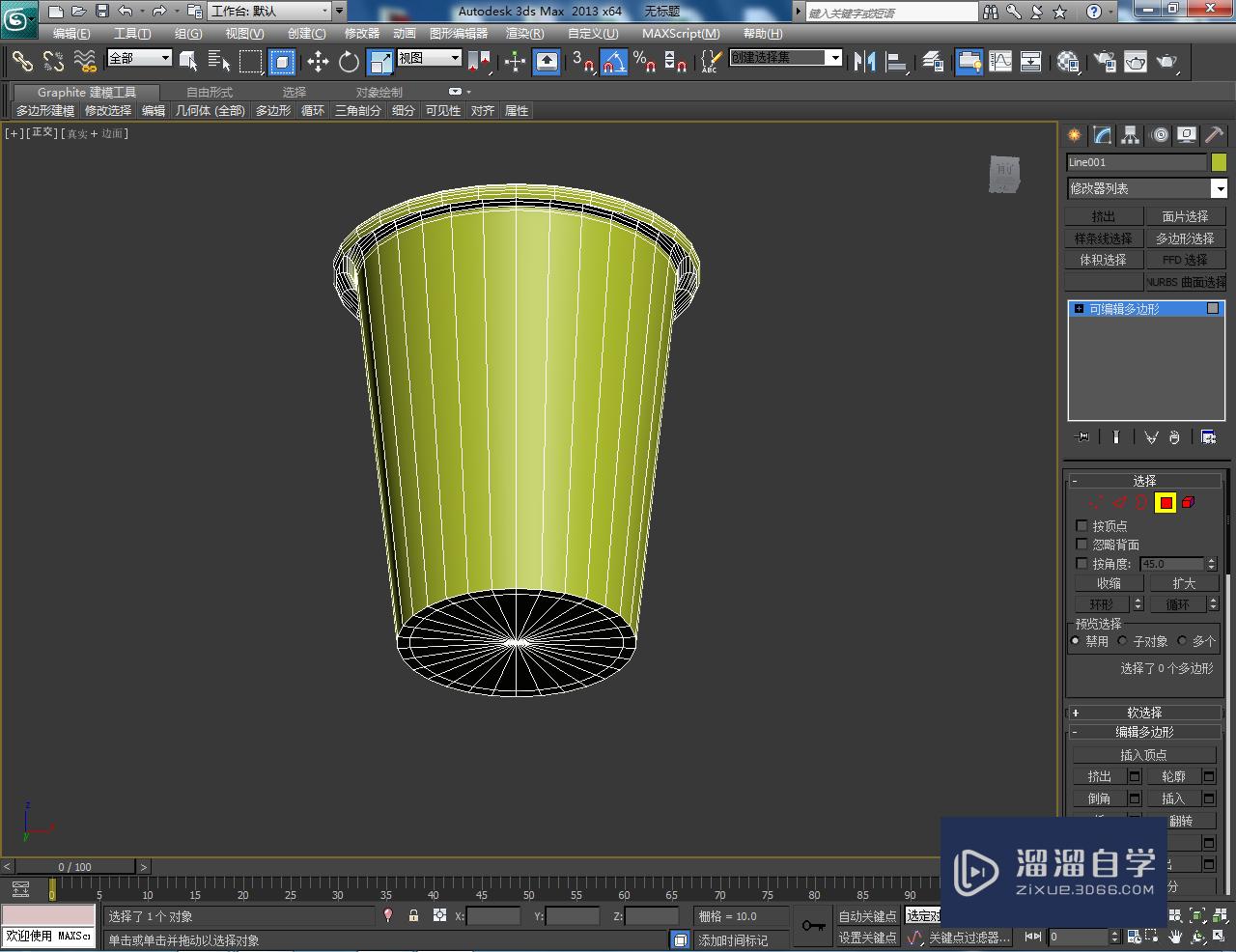Viewport: 1236px width, 952px height.
Task: Choose the Rectangular Selection Region tool
Action: pos(251,62)
